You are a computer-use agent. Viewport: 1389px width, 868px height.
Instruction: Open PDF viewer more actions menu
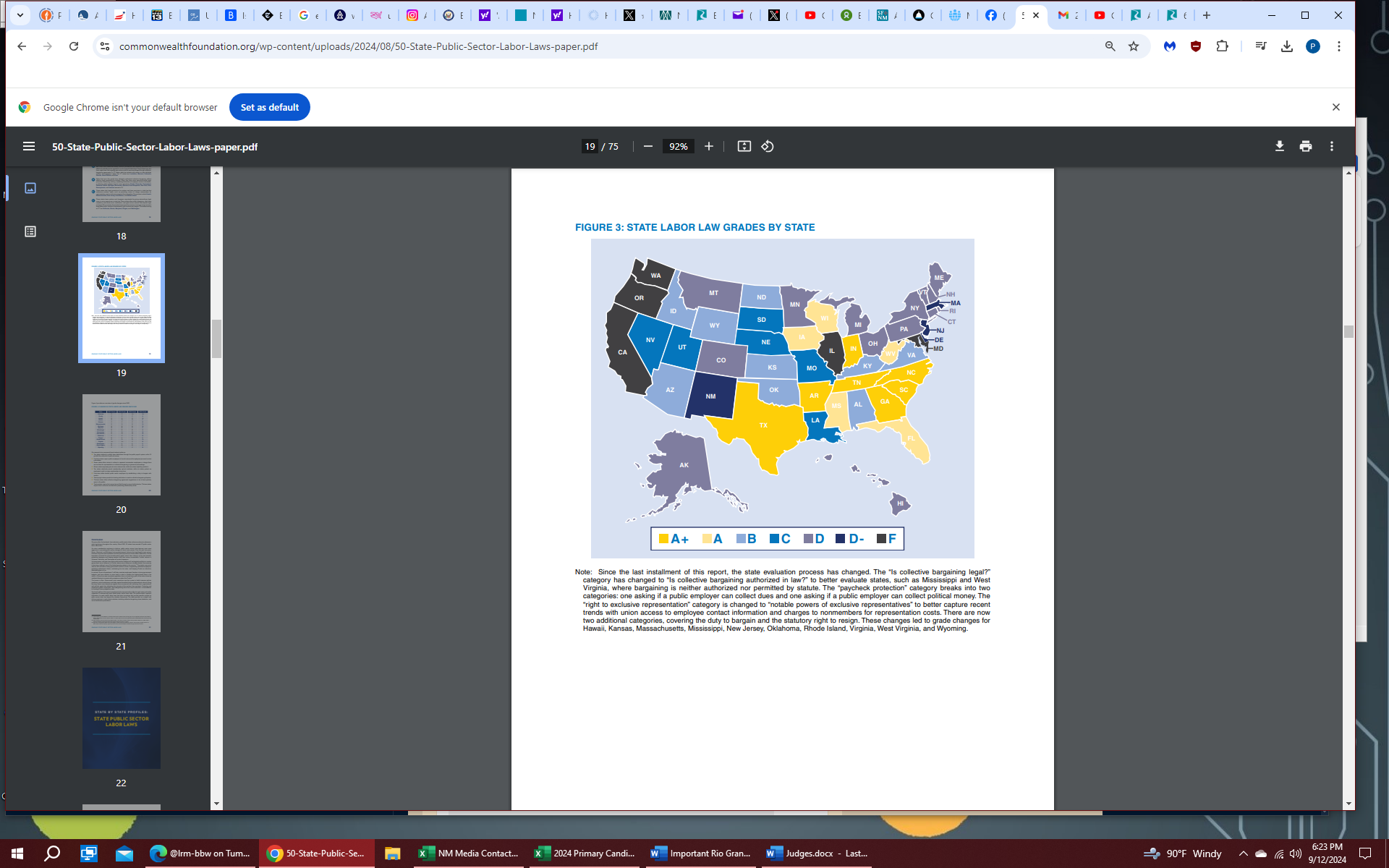1332,146
